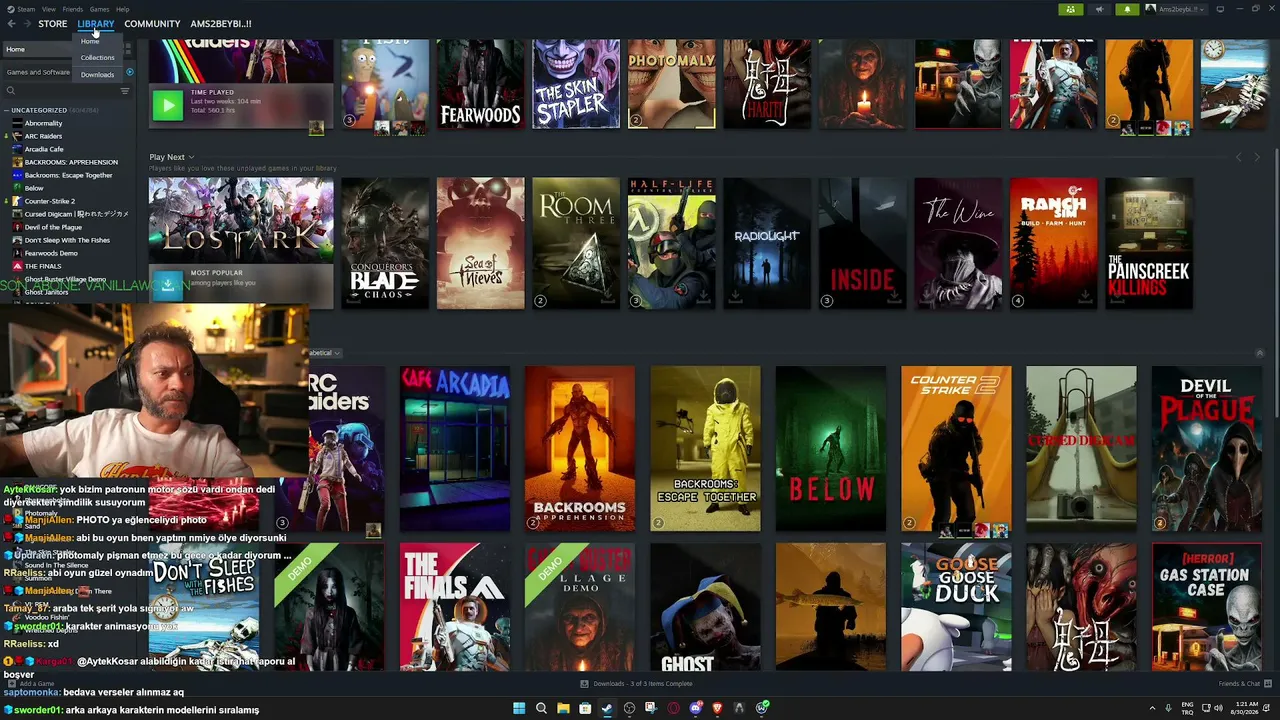Select Arcadia Cafe in the game list
1280x720 pixels.
[x=44, y=149]
